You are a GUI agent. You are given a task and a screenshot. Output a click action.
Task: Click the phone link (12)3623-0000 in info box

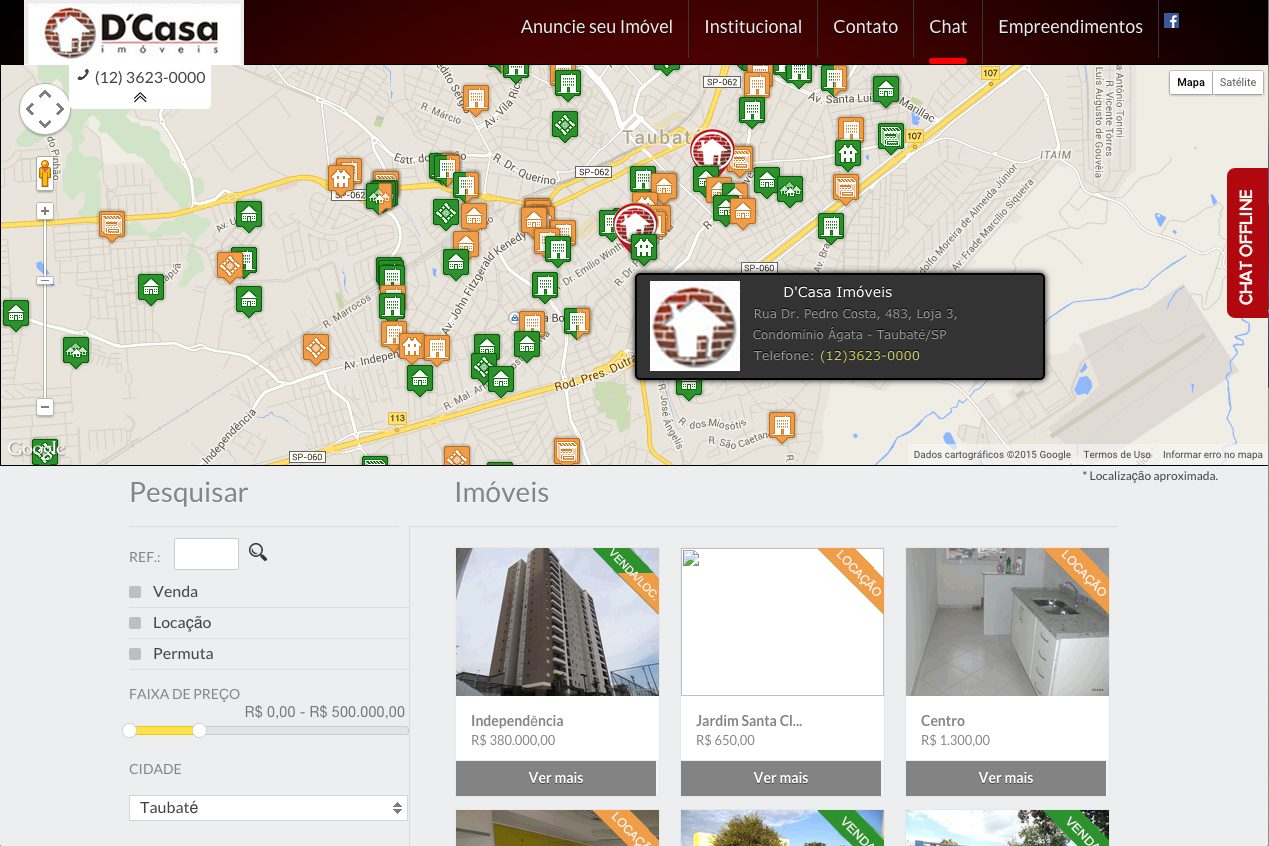point(869,356)
